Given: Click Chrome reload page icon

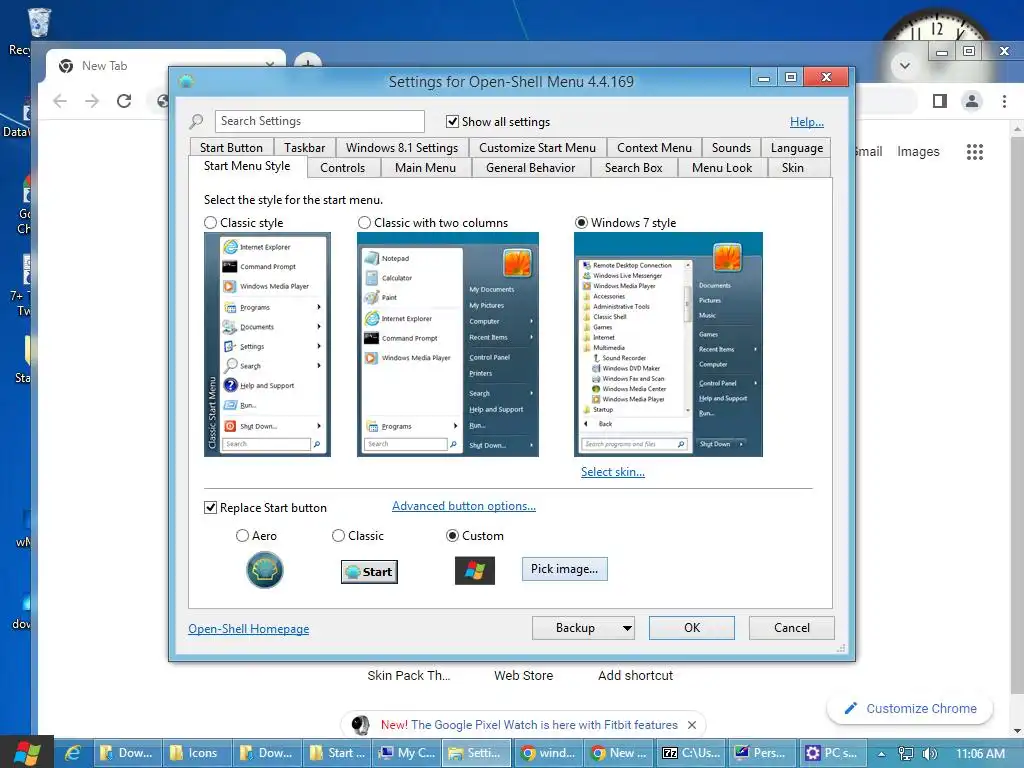Looking at the screenshot, I should 124,101.
